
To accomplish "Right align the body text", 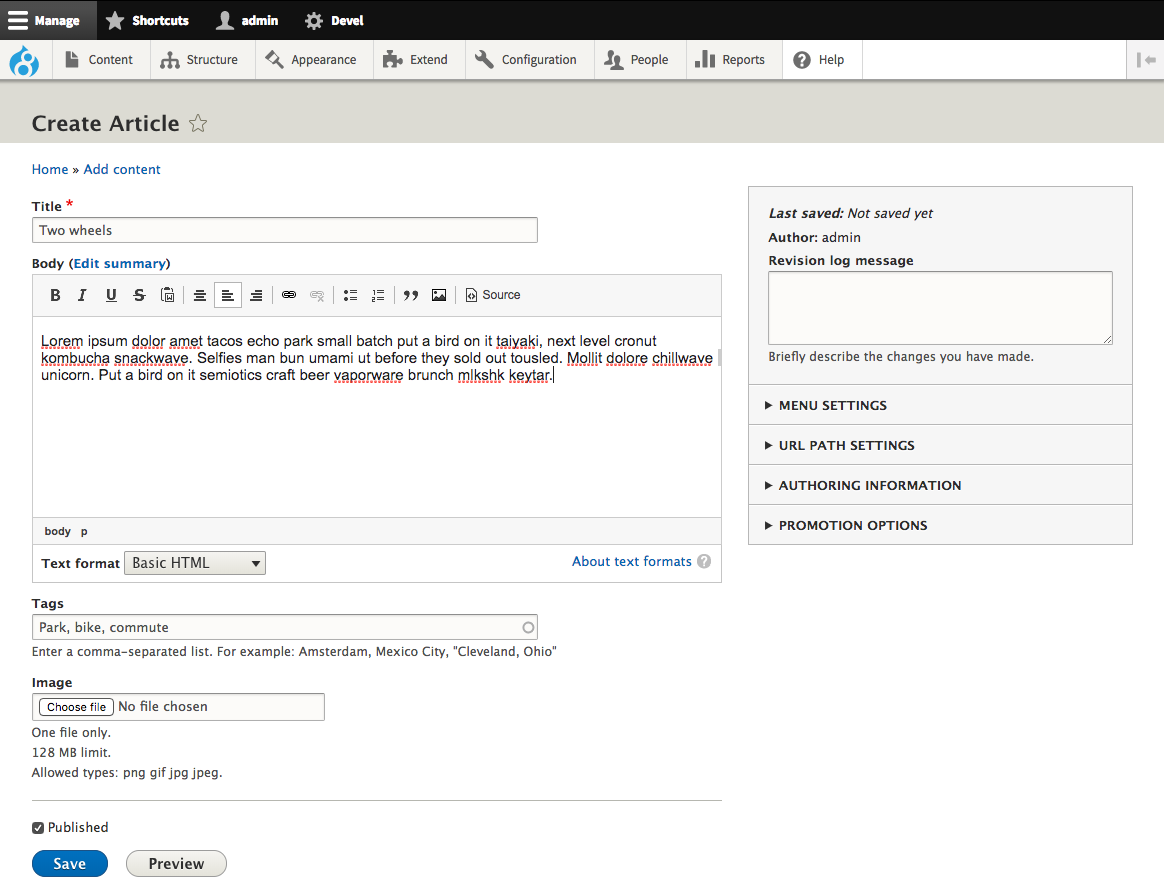I will point(256,295).
